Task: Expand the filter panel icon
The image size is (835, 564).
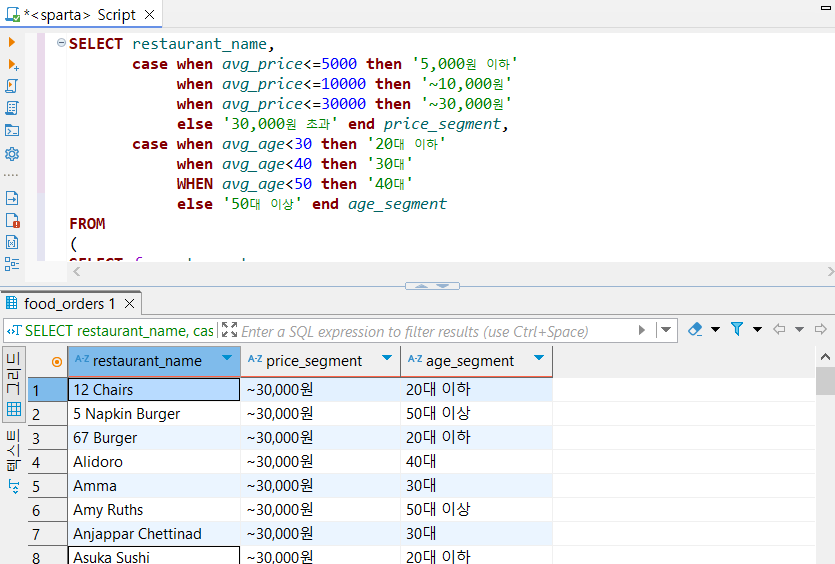Action: click(229, 330)
